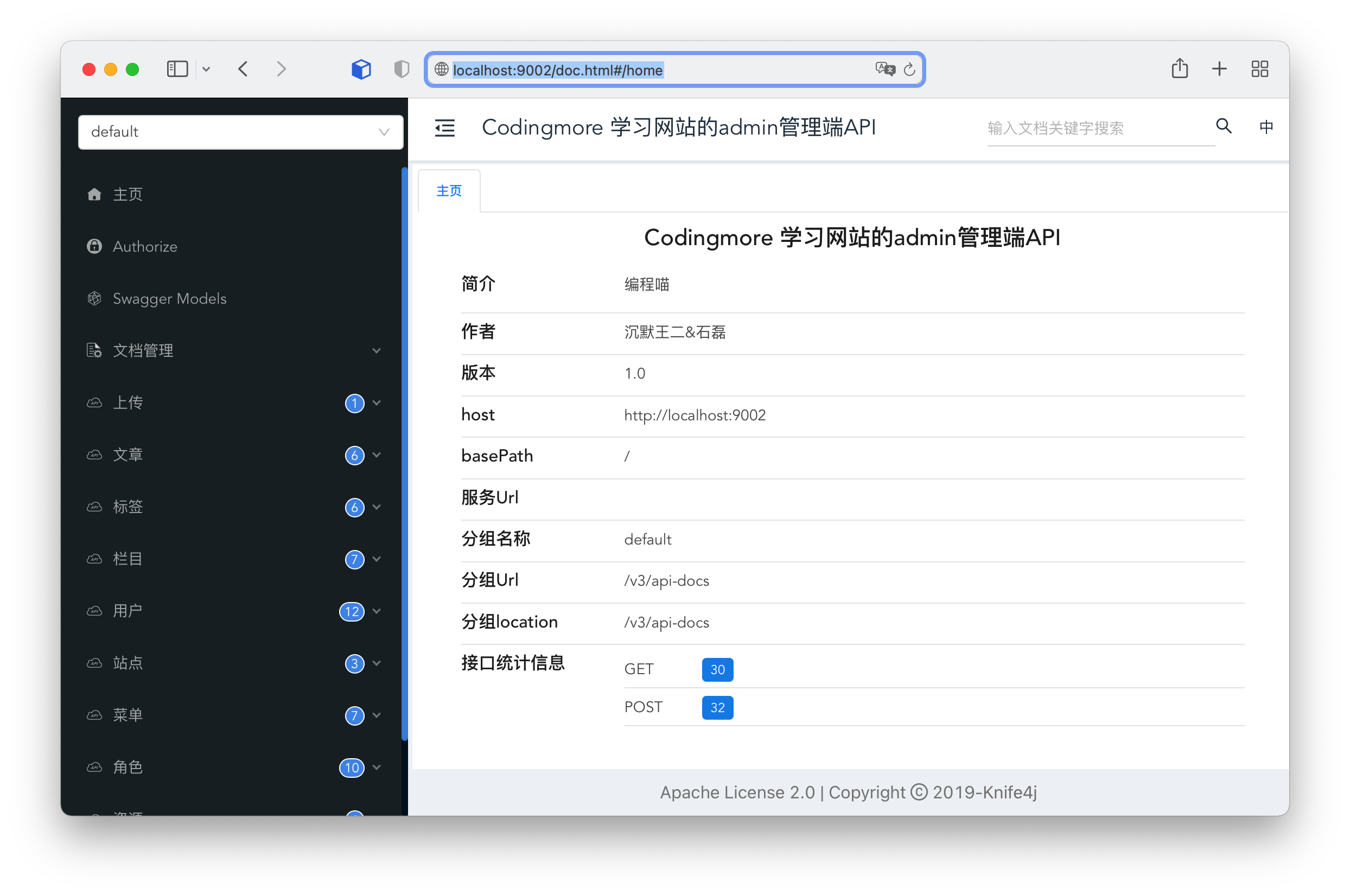Click the privacy shield icon in toolbar
1350x896 pixels.
click(x=402, y=69)
